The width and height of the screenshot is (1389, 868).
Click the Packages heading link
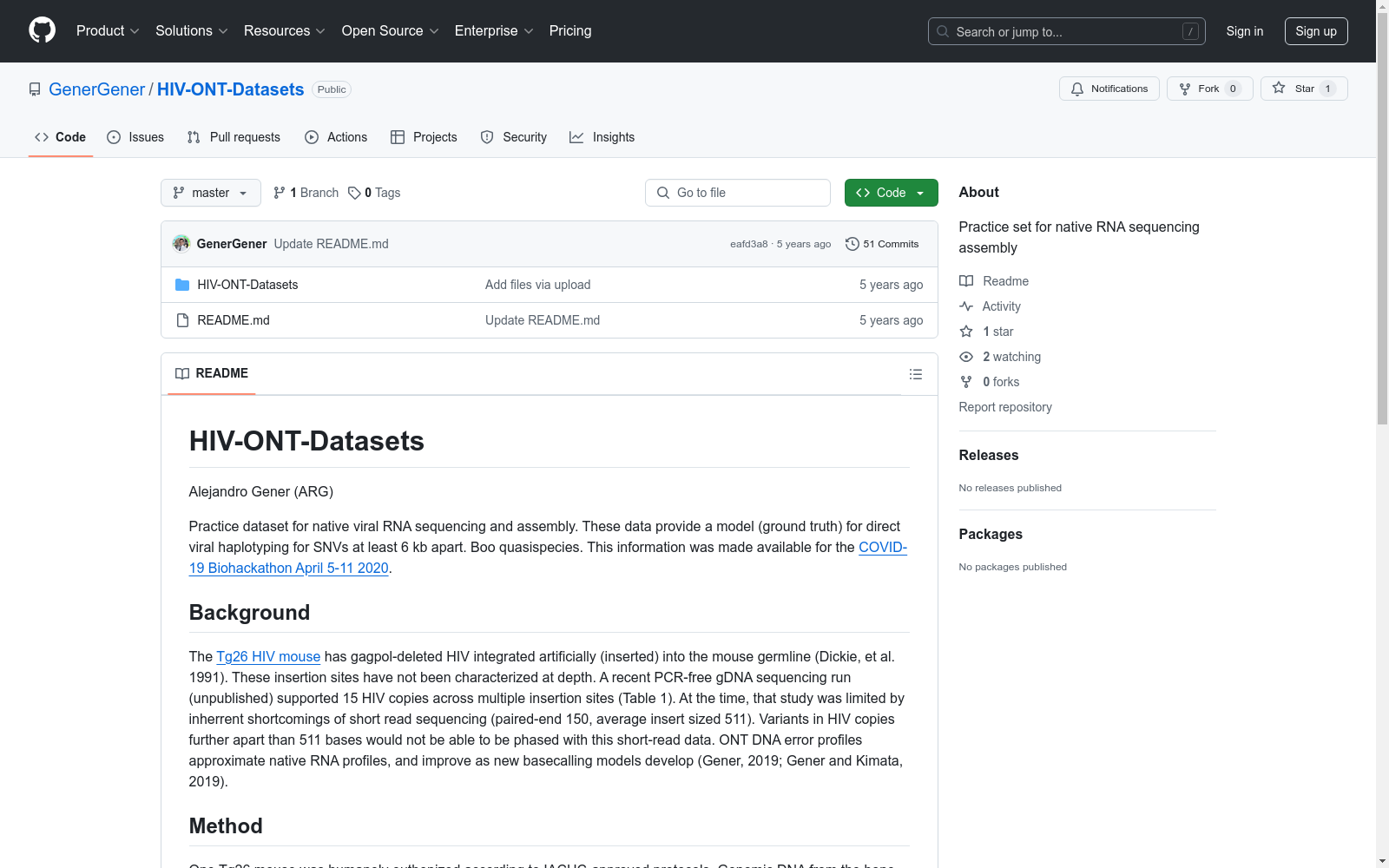[991, 535]
